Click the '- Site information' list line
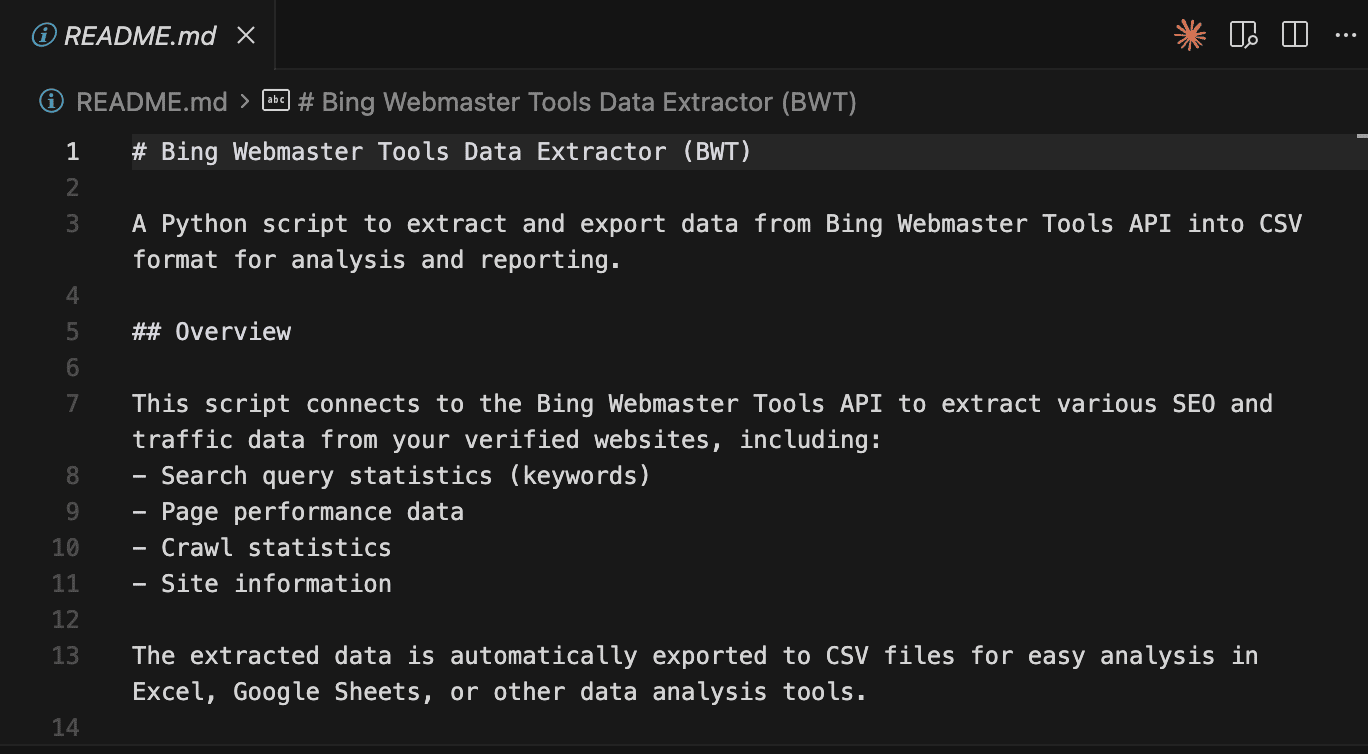 (262, 584)
